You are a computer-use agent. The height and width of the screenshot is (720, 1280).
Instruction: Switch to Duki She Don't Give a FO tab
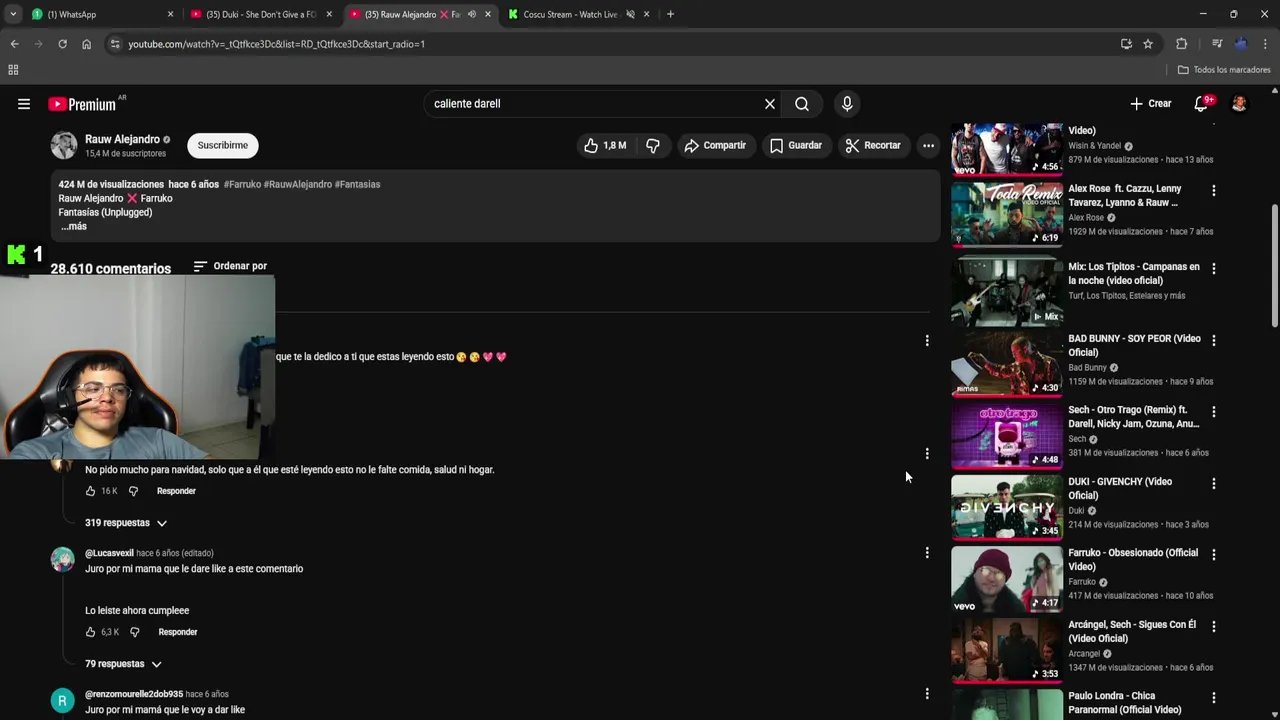click(x=262, y=14)
